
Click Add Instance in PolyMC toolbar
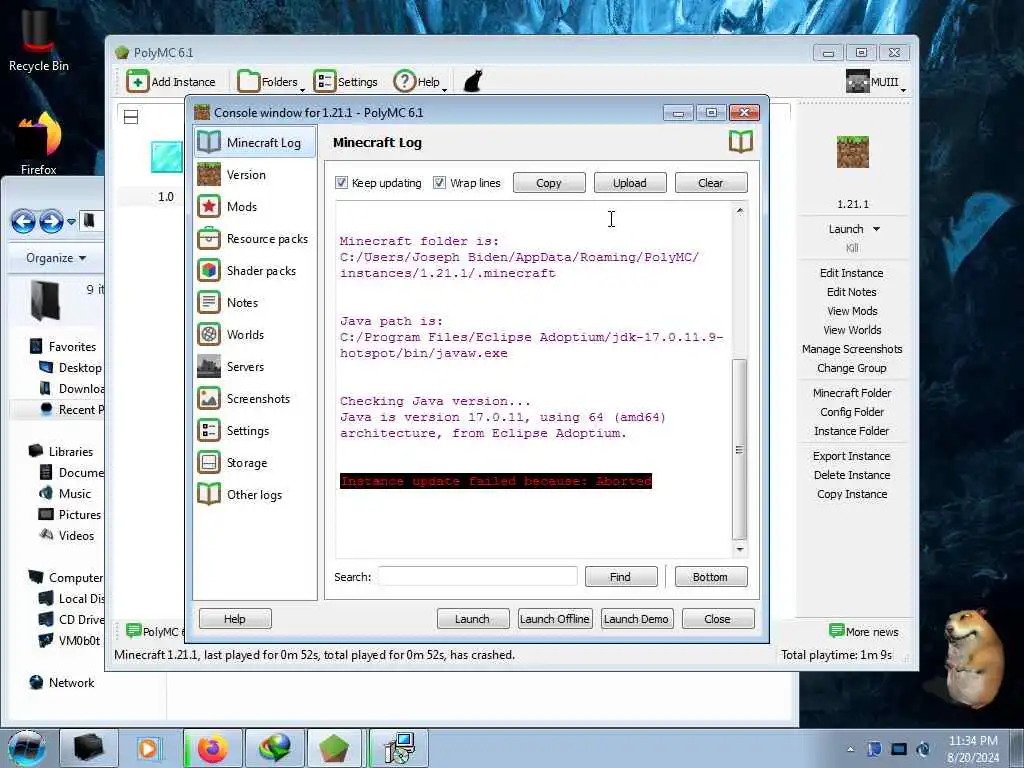pyautogui.click(x=171, y=82)
